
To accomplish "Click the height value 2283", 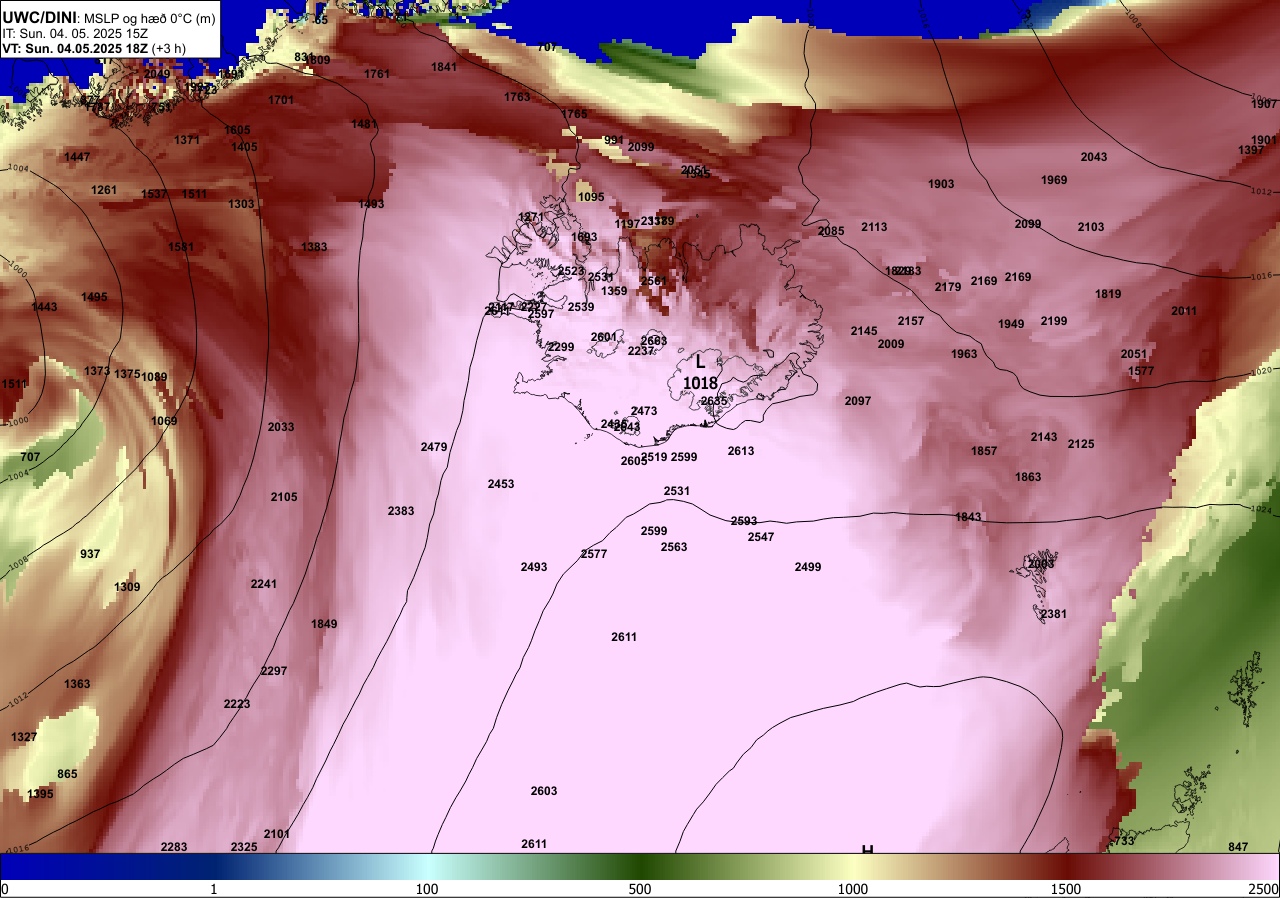I will (174, 847).
